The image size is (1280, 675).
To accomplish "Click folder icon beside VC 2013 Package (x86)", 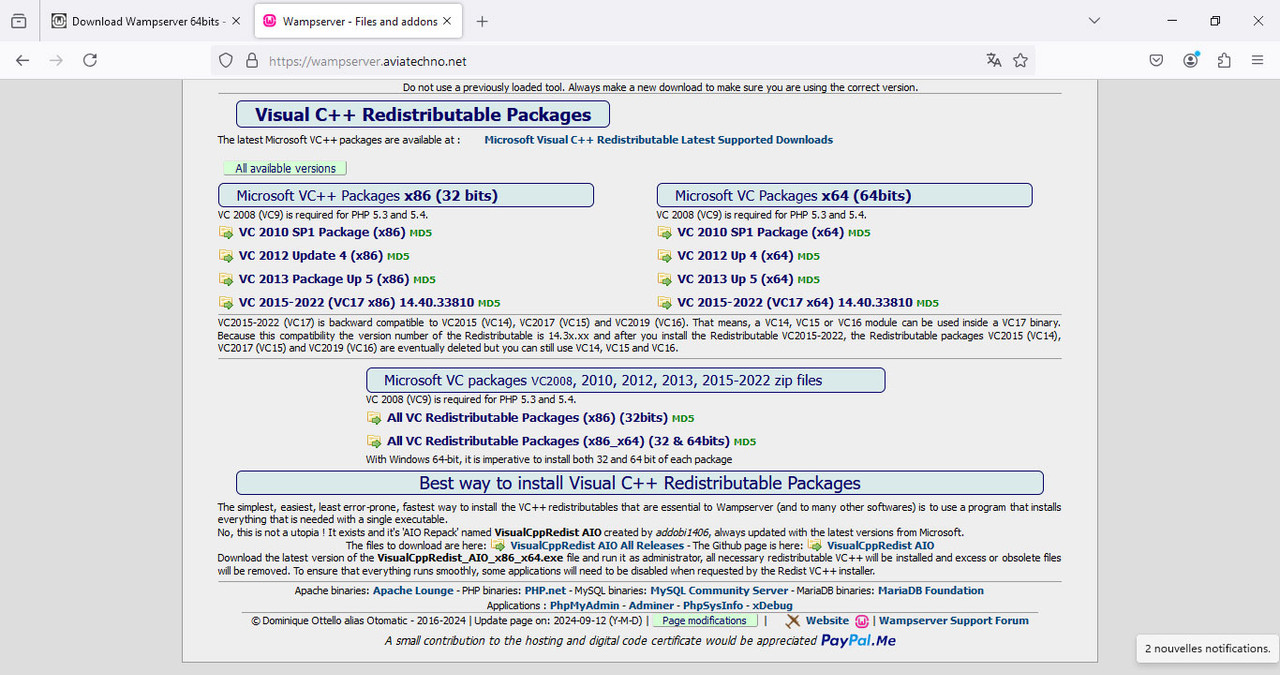I will pos(226,279).
